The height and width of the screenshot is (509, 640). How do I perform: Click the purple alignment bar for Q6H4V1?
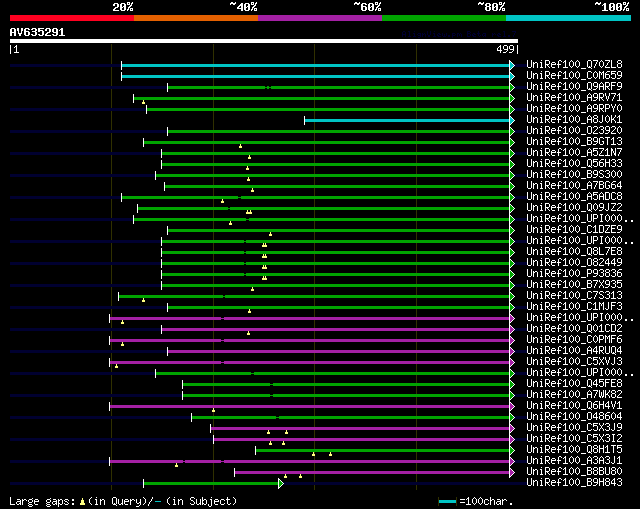pyautogui.click(x=310, y=407)
